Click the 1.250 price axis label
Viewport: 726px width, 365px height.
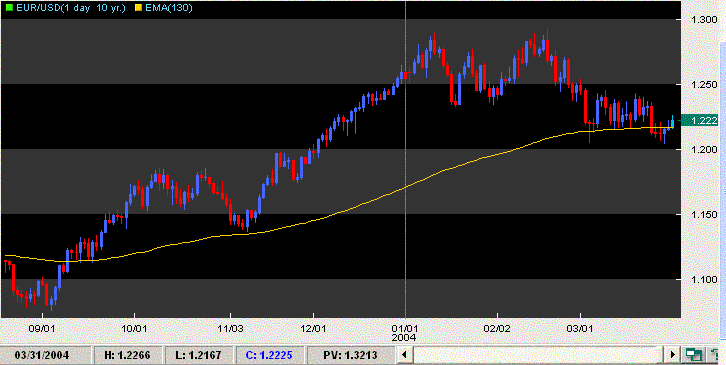coord(703,85)
